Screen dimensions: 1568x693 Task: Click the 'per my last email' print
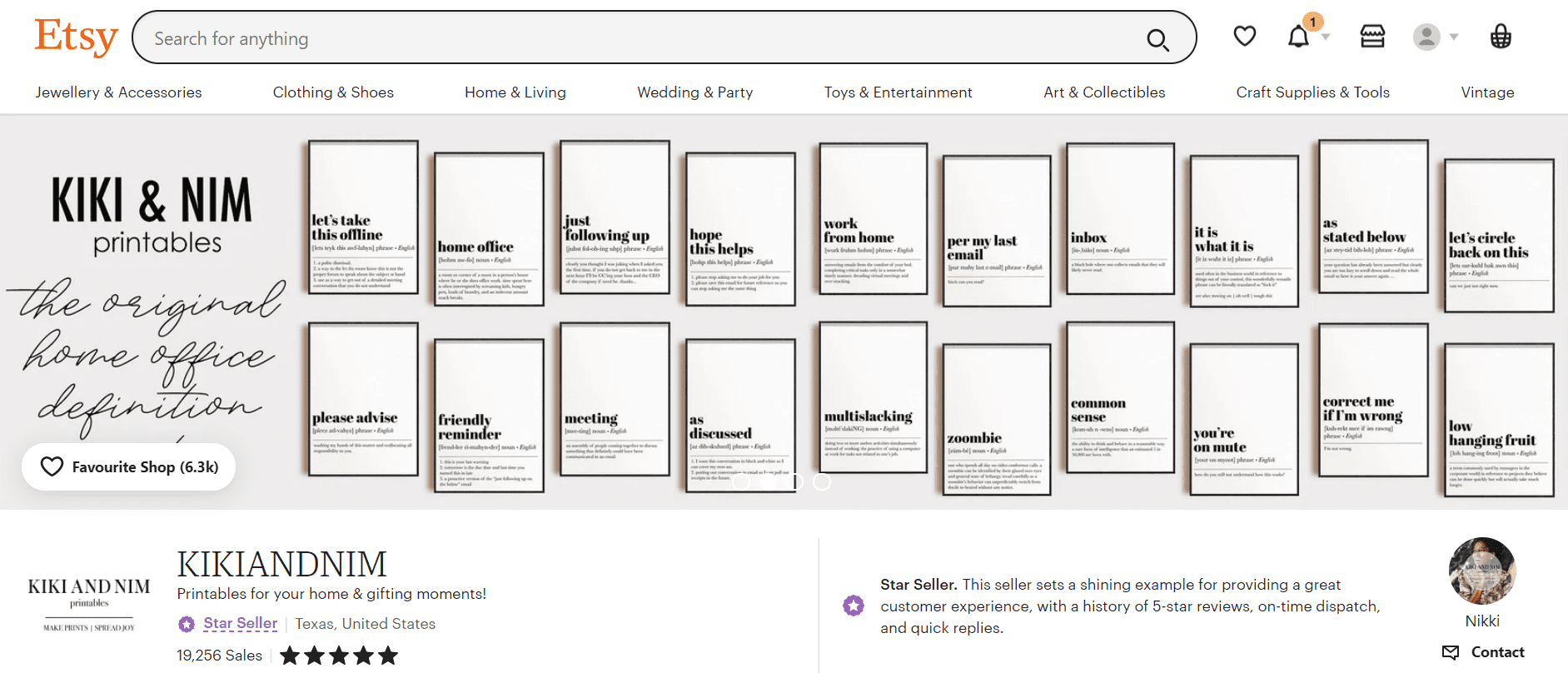pos(996,232)
